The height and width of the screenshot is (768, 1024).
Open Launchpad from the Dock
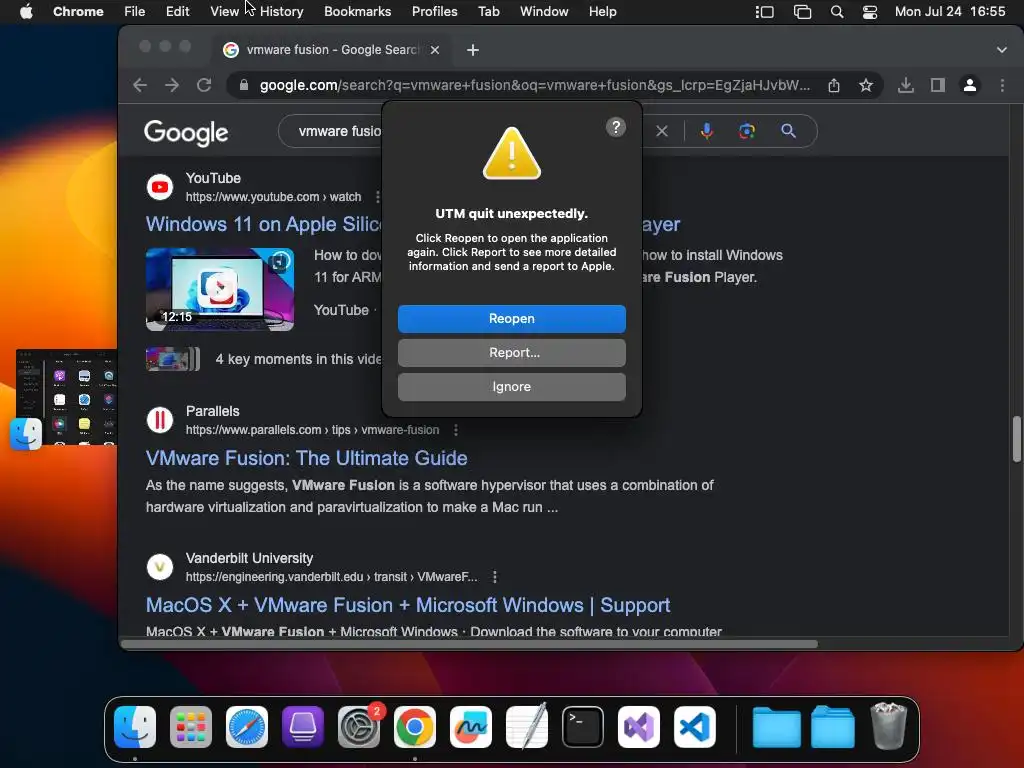[191, 727]
